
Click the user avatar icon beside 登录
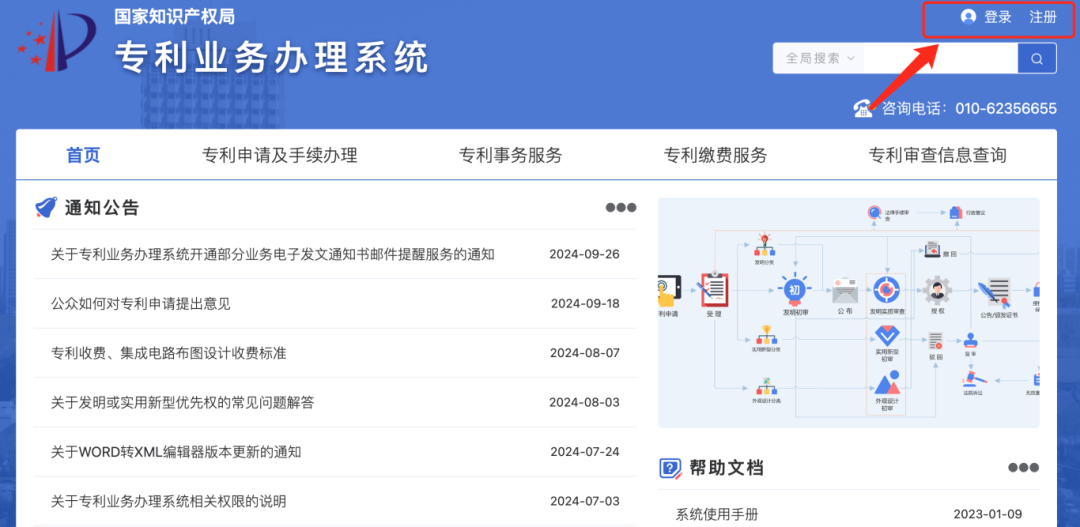tap(968, 17)
